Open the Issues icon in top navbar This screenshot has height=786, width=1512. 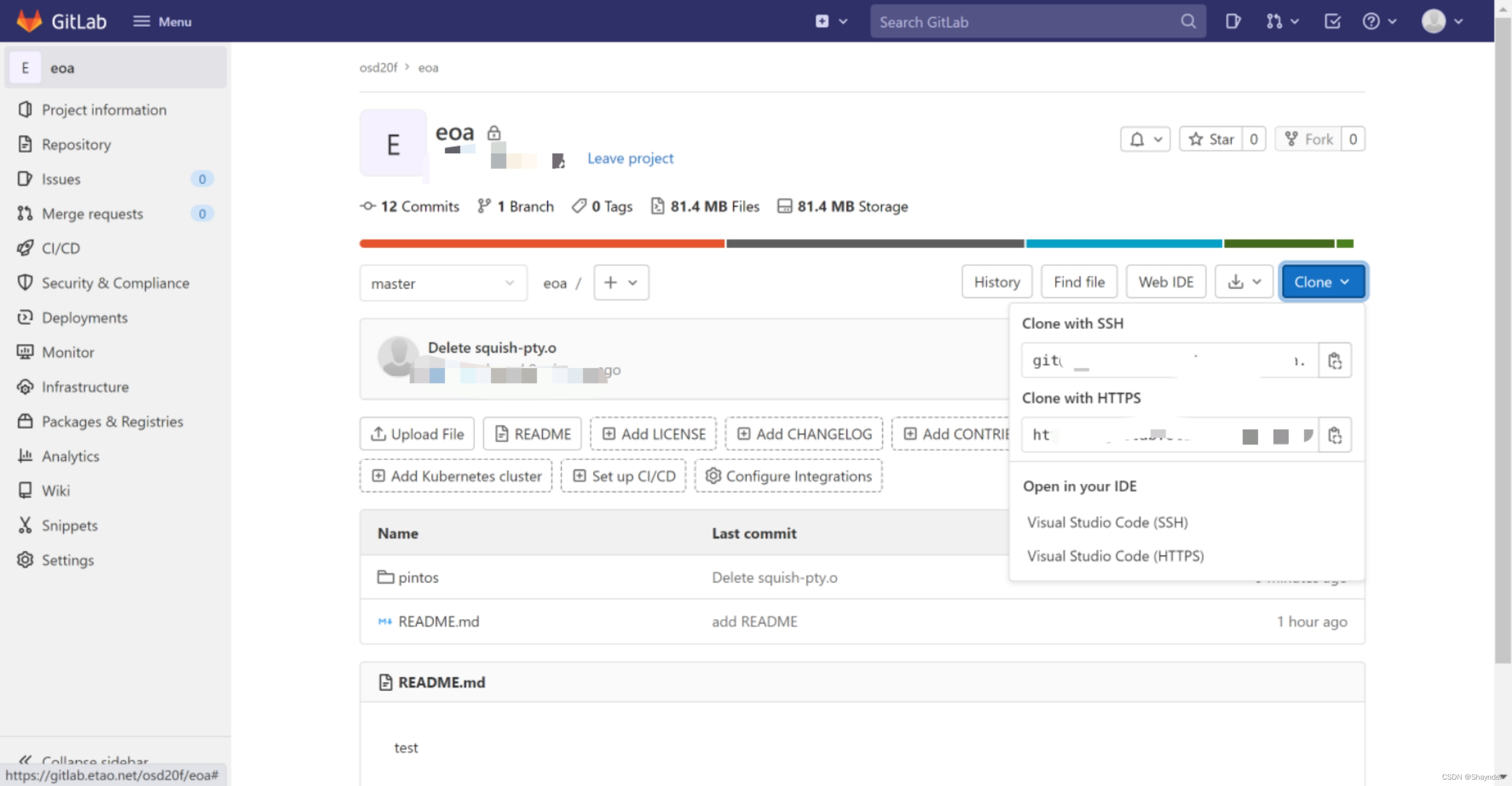(1233, 22)
